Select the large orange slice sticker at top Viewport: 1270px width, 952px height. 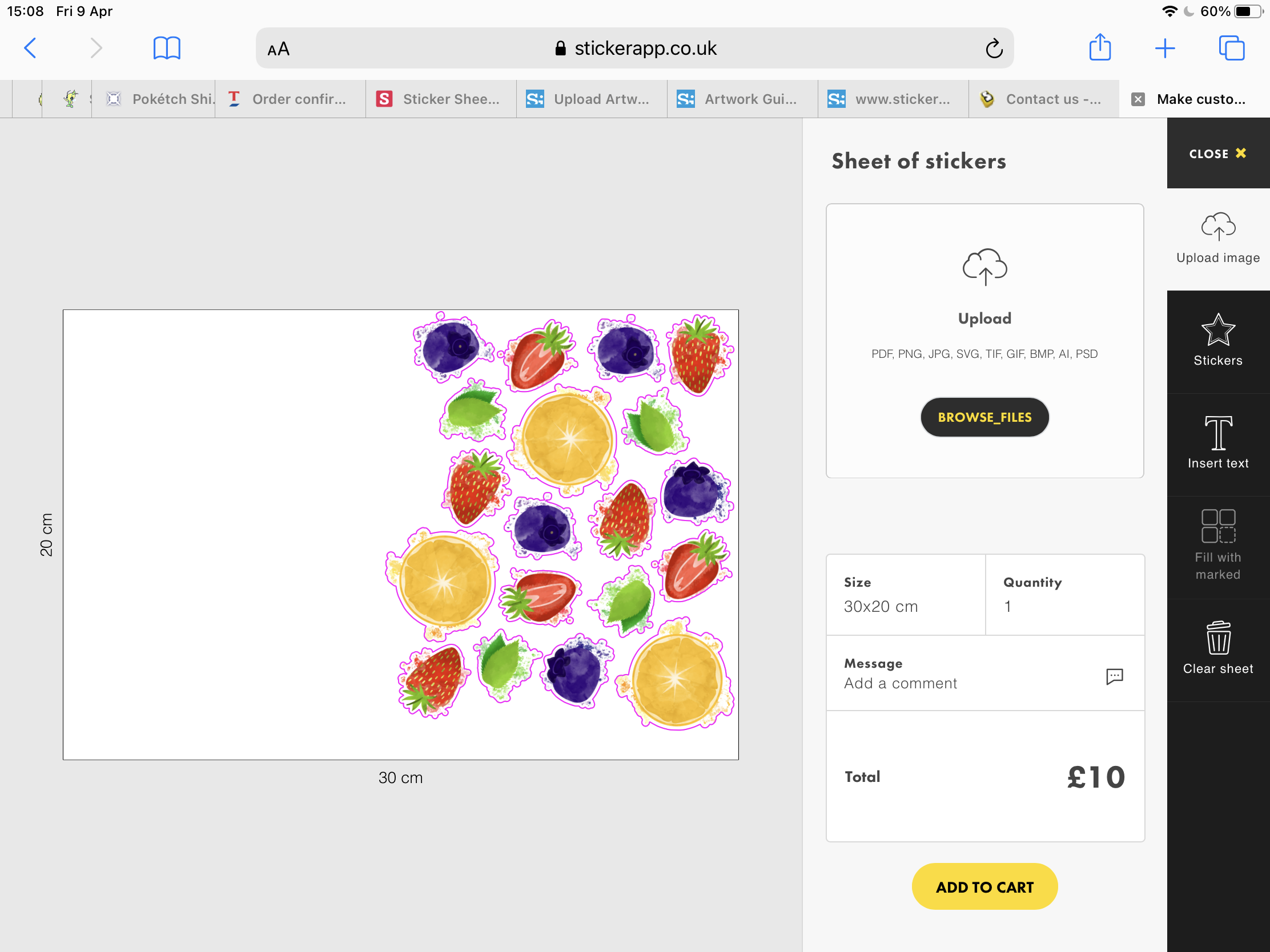click(x=566, y=439)
